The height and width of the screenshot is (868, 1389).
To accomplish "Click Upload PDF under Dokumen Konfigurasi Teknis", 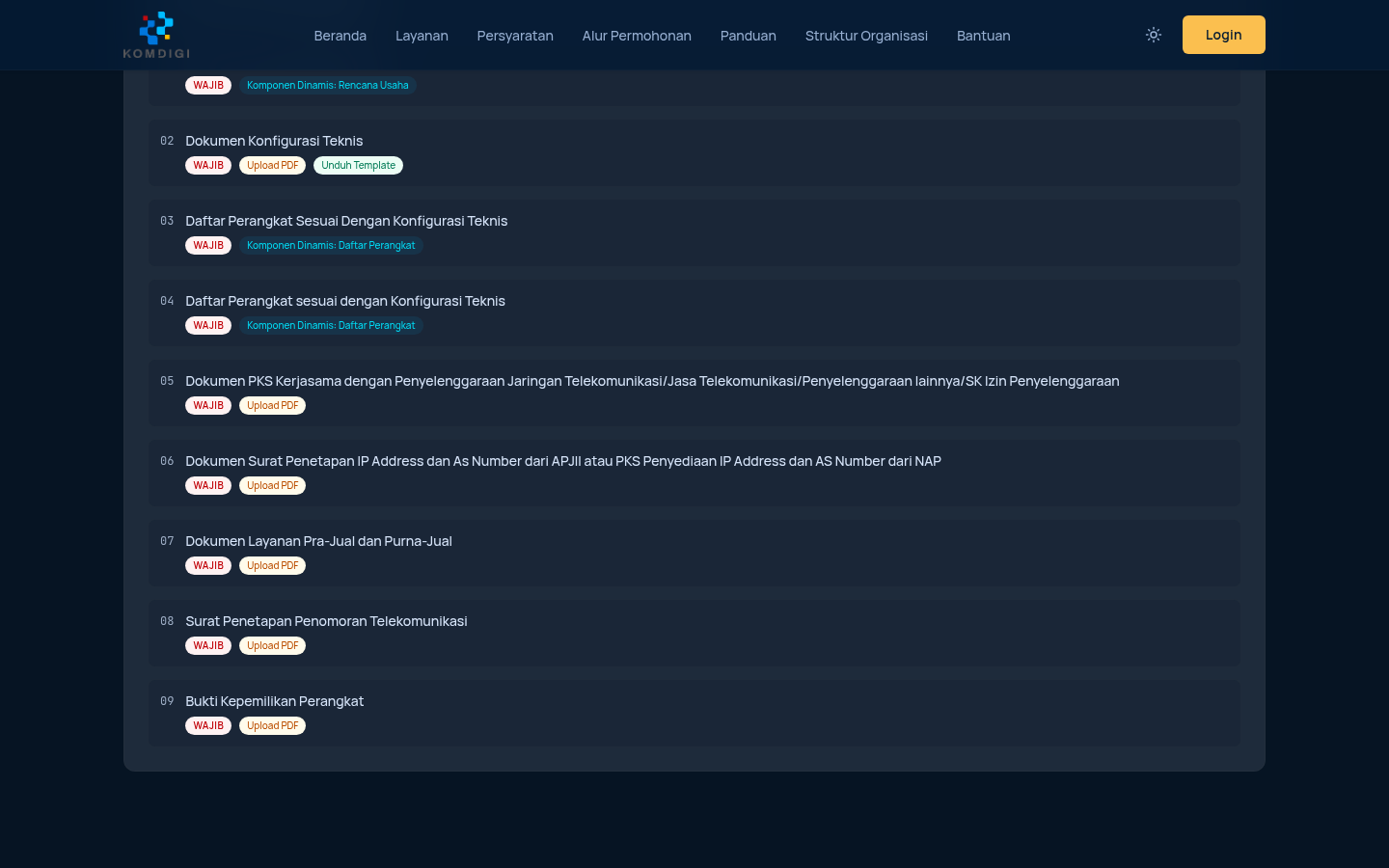I will click(x=273, y=166).
